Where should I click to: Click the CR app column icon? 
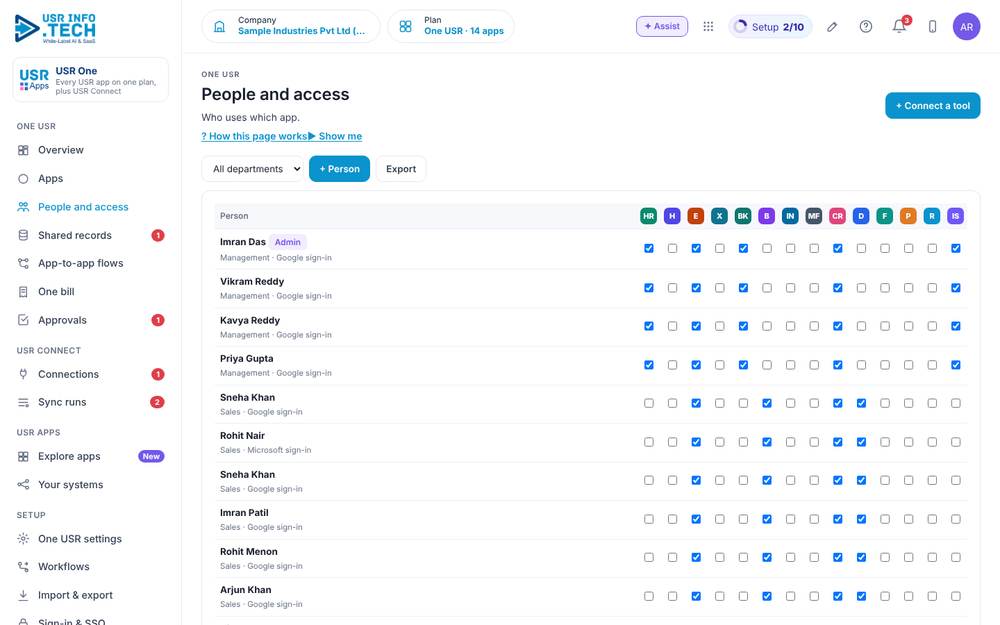click(x=837, y=216)
